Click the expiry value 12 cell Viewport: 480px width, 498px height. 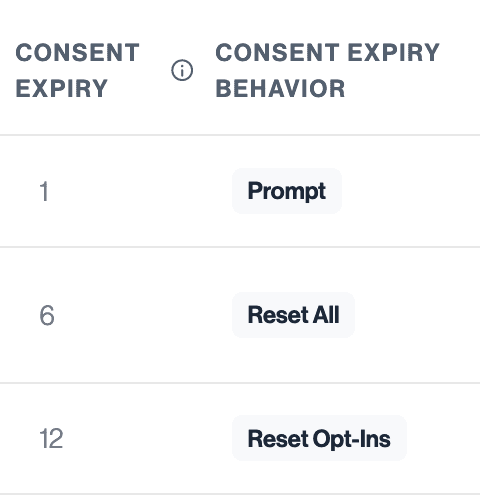(x=51, y=439)
